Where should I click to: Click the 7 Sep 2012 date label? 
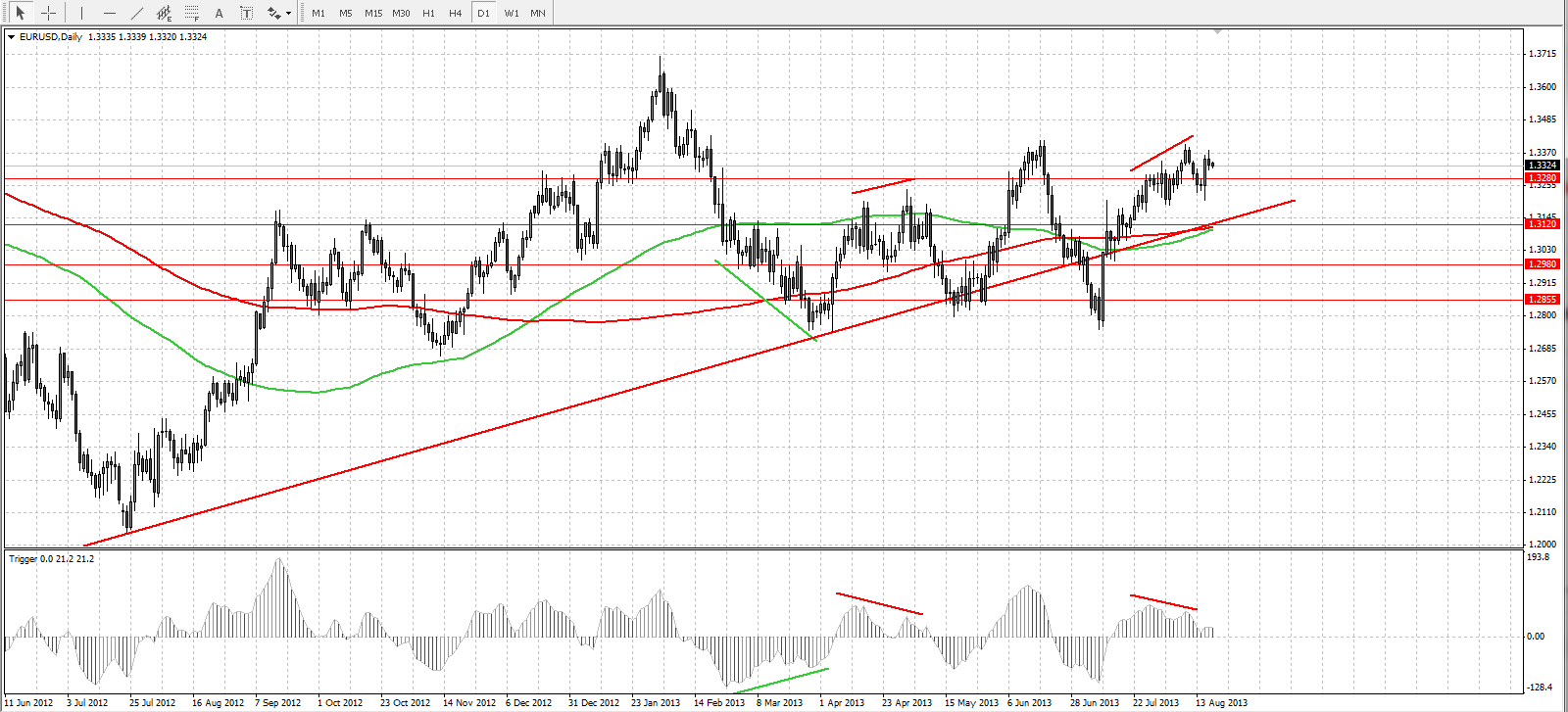tap(278, 703)
